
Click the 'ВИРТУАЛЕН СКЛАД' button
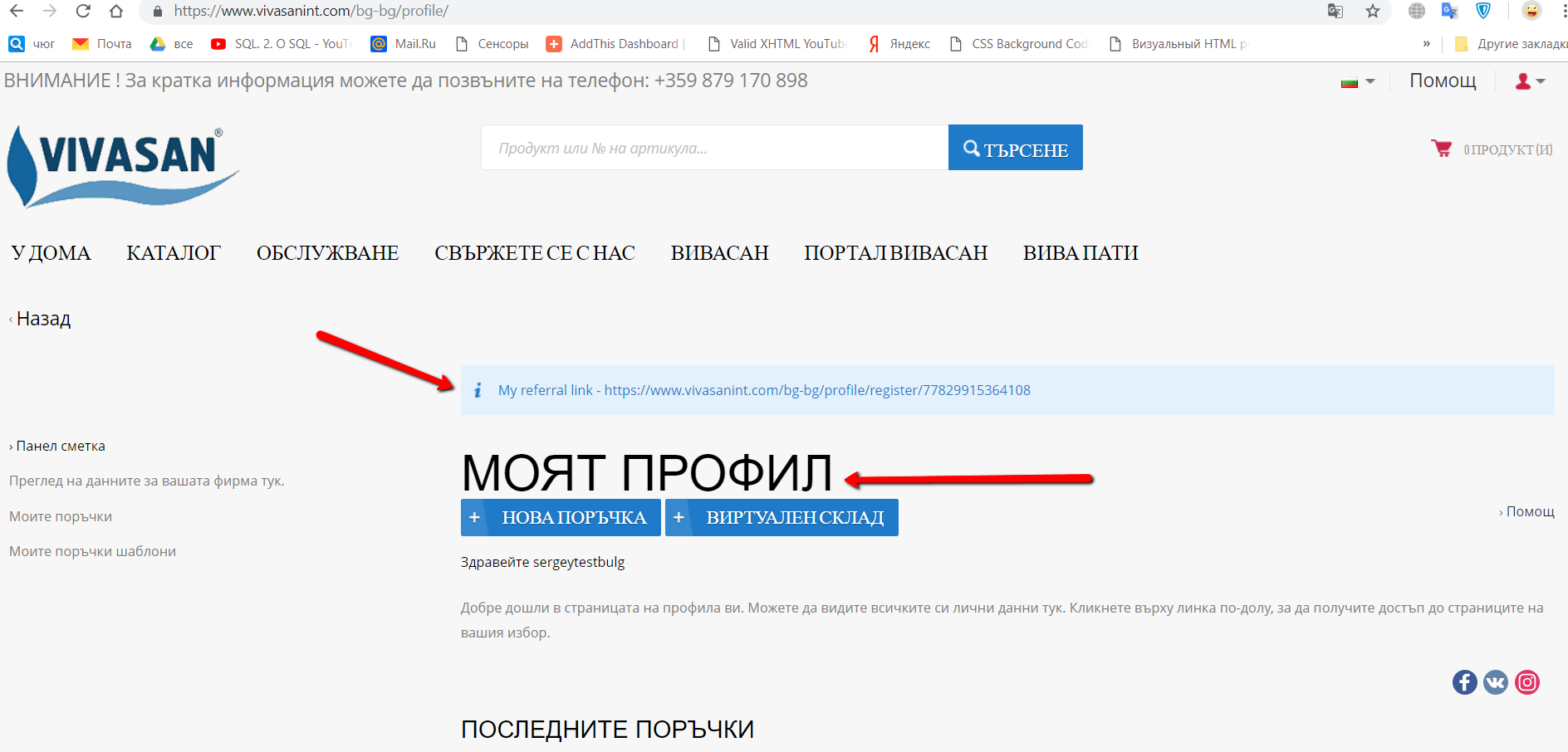[782, 517]
